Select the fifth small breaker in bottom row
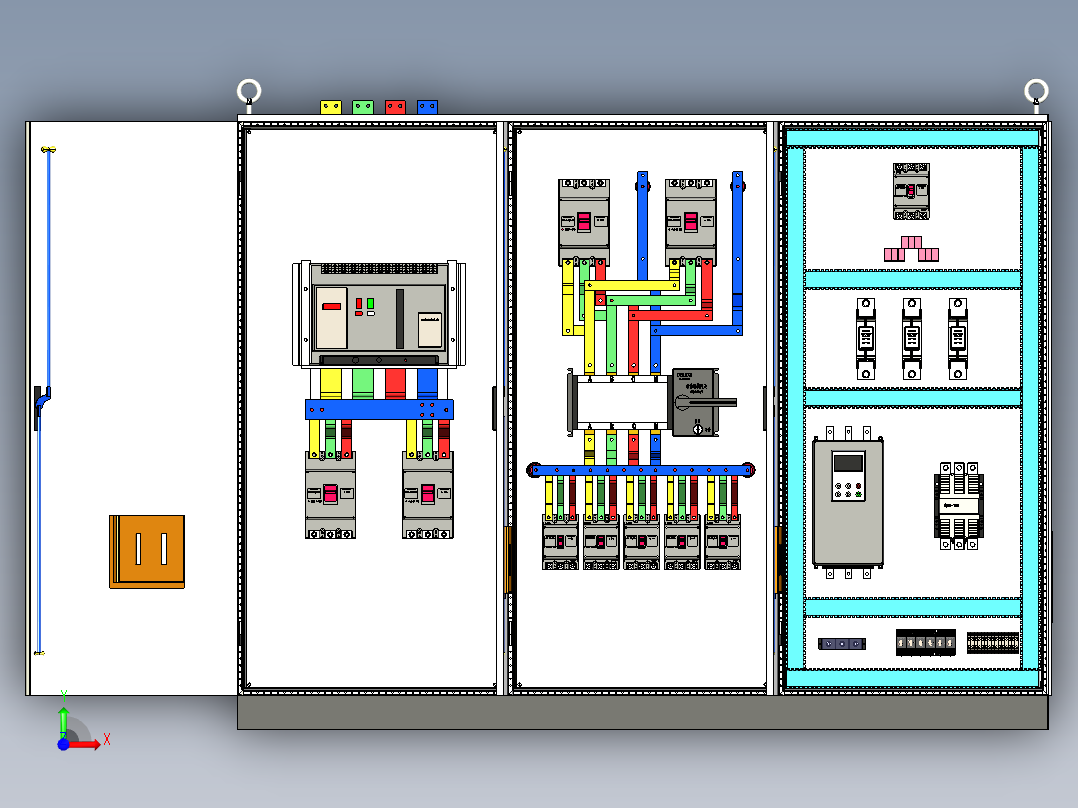 click(723, 542)
